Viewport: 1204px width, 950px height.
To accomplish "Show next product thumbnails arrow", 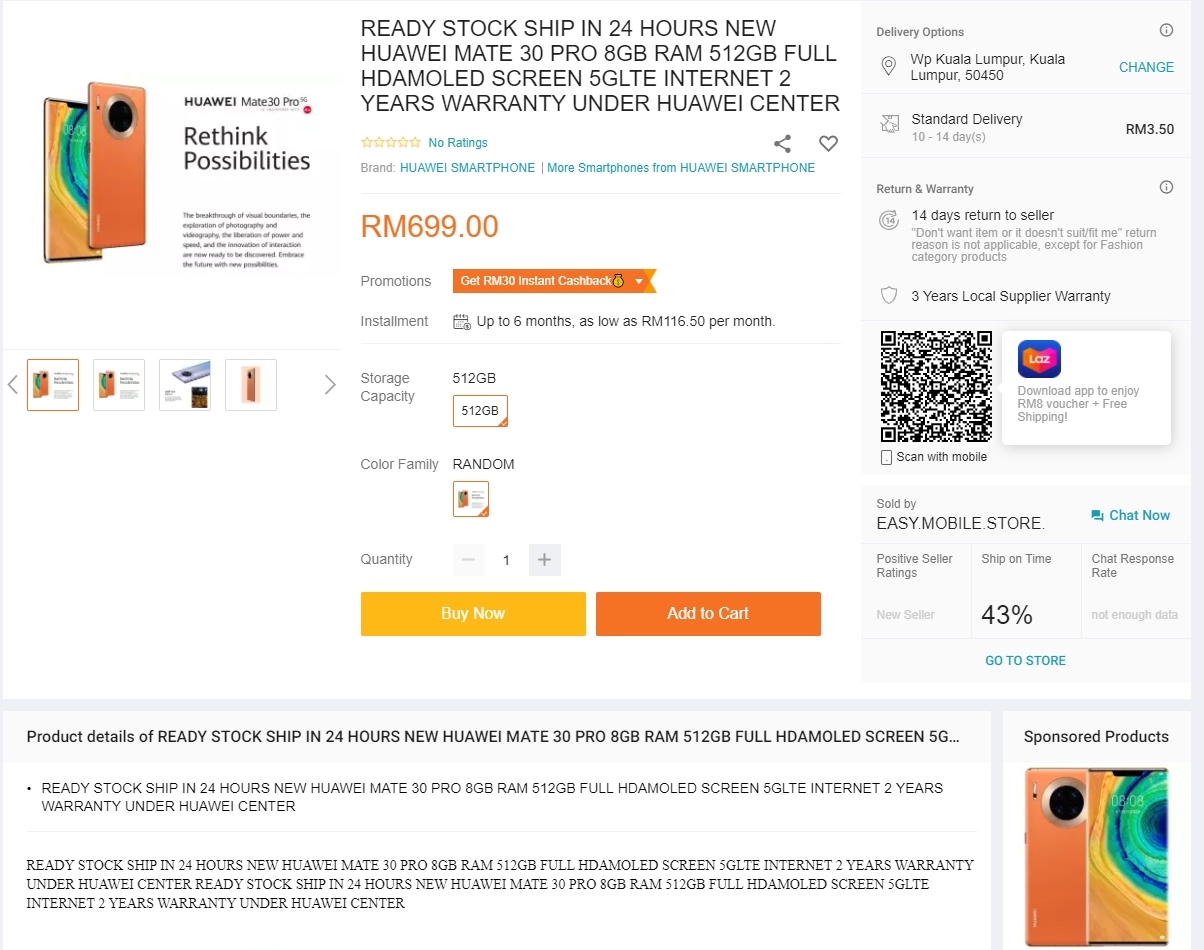I will [x=330, y=385].
